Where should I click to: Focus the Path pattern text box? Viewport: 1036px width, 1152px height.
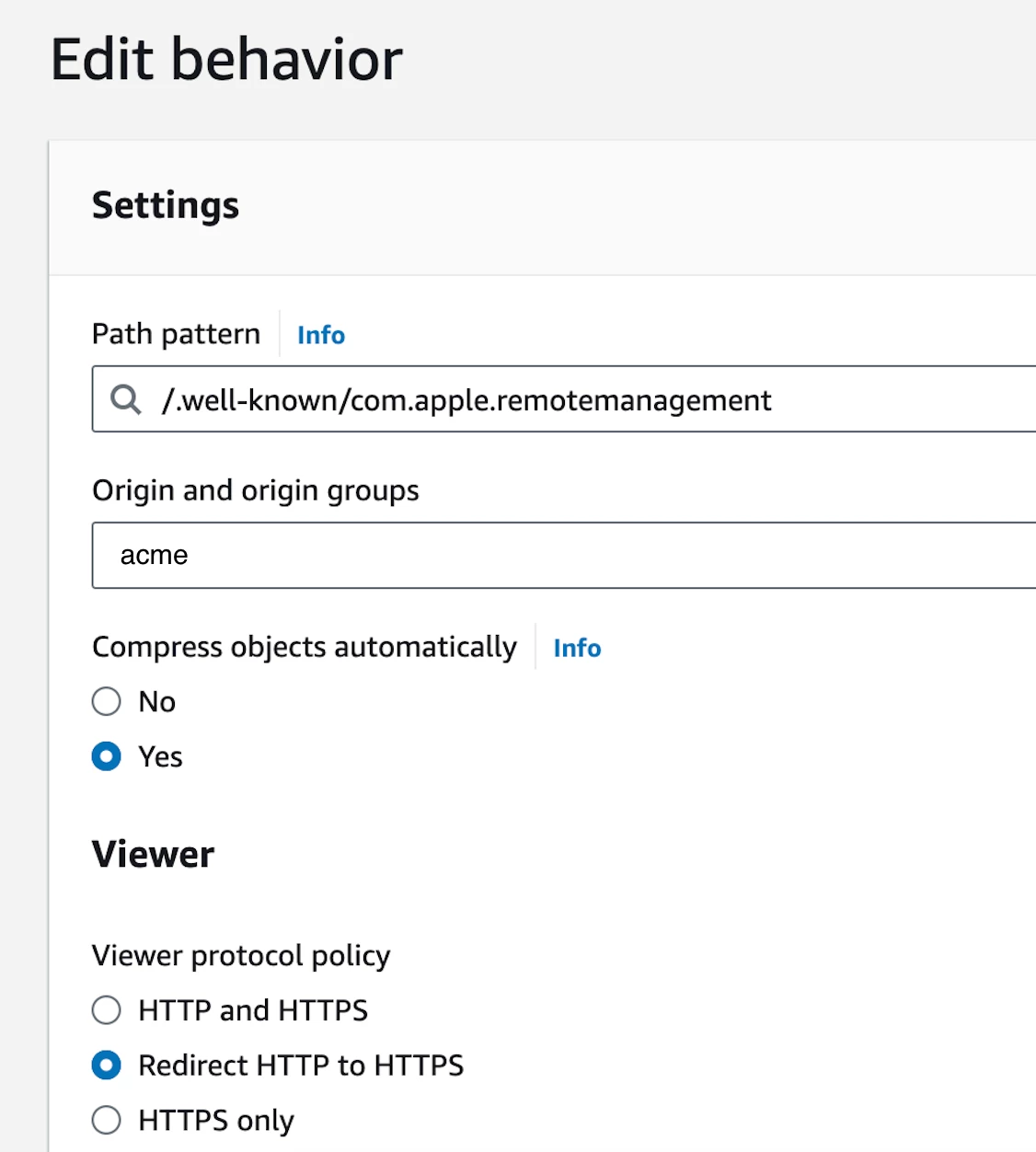(564, 399)
